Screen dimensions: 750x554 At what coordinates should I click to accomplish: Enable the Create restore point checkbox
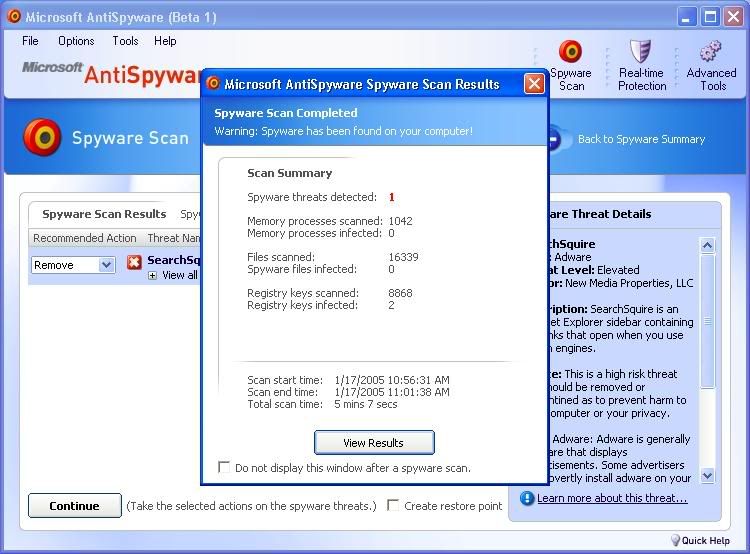[x=393, y=505]
